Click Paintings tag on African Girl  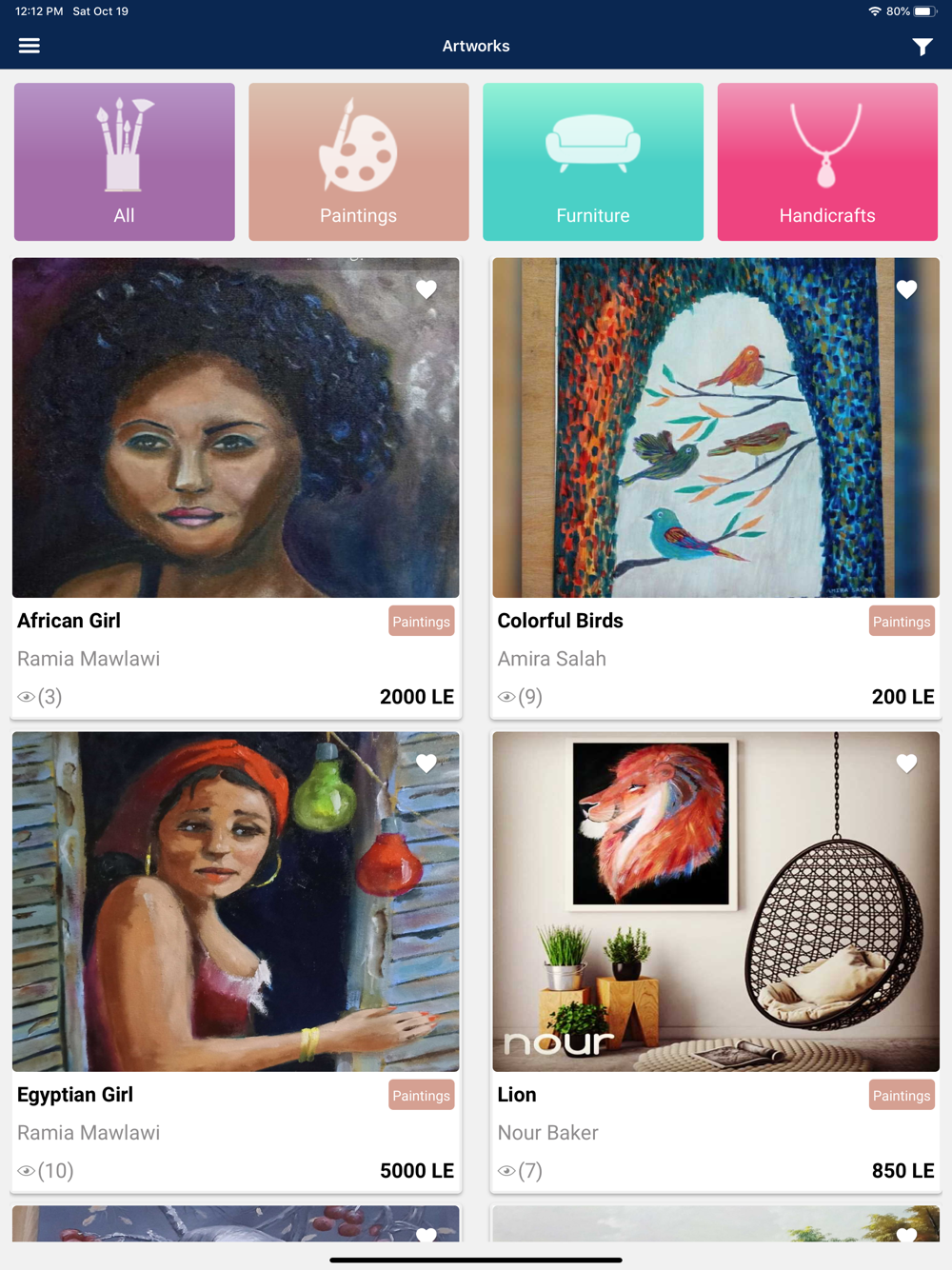click(x=422, y=622)
